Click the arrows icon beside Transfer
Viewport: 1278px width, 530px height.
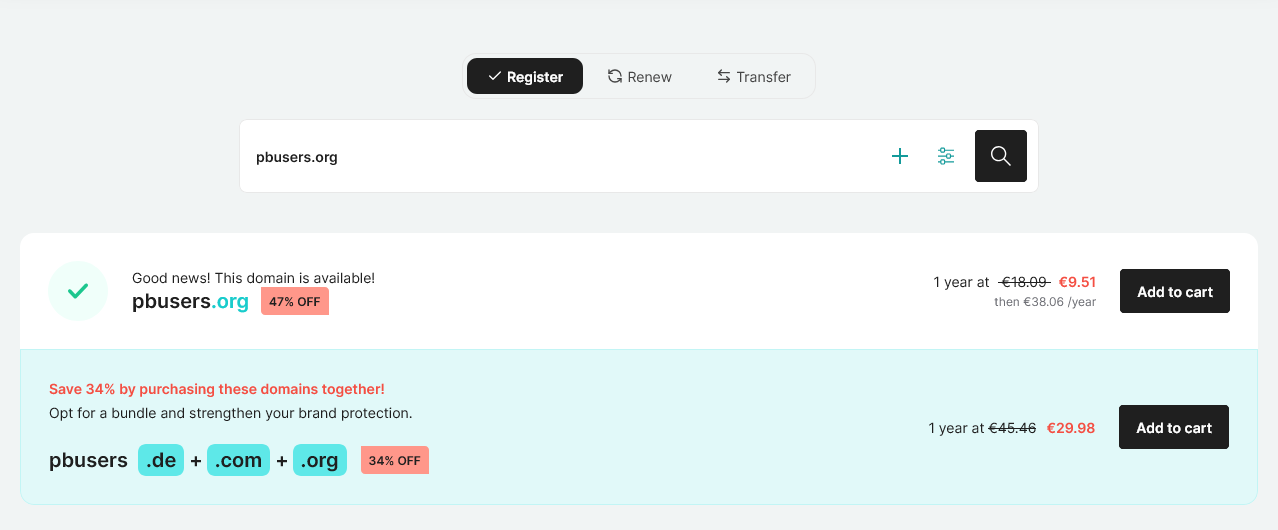724,76
